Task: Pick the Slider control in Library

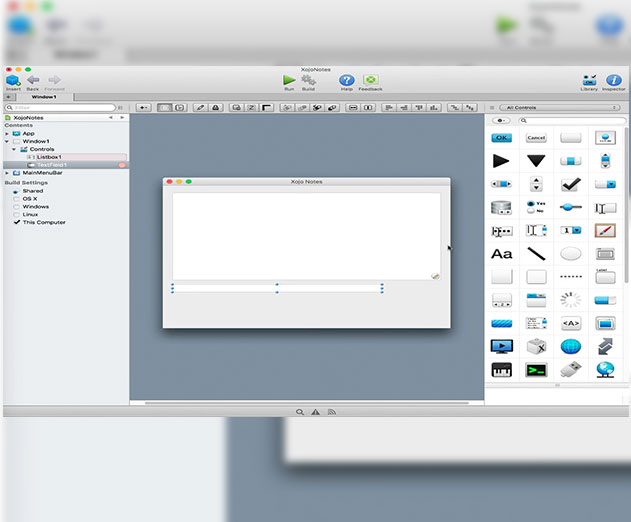Action: point(571,207)
